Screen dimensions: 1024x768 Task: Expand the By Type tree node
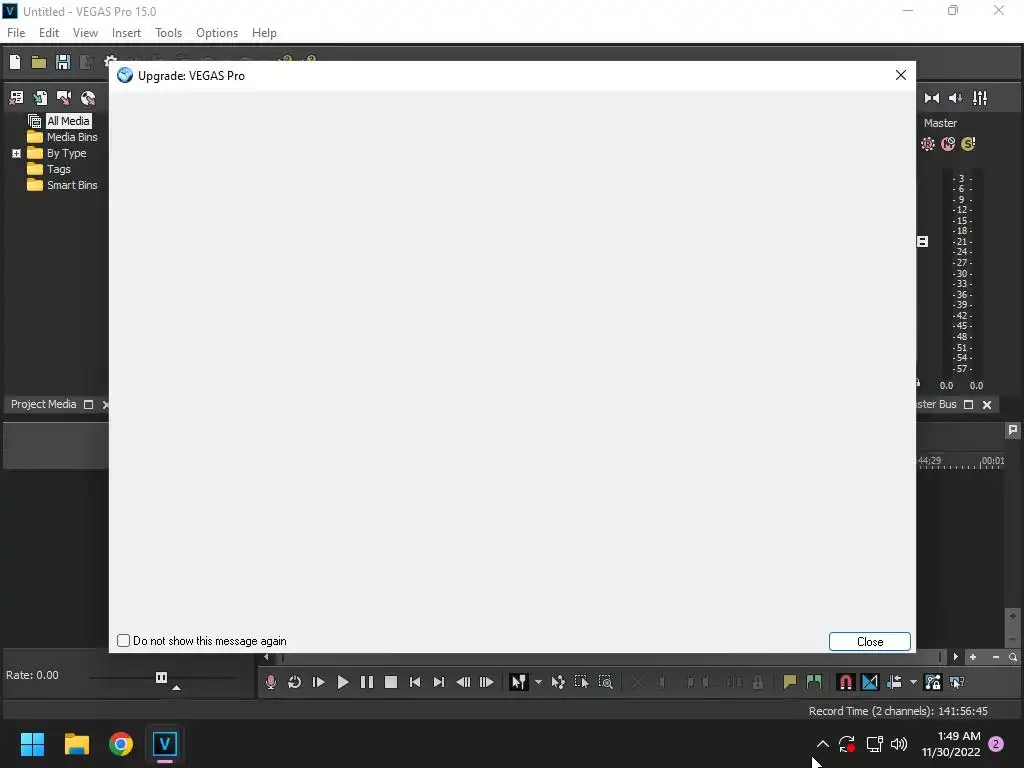16,153
